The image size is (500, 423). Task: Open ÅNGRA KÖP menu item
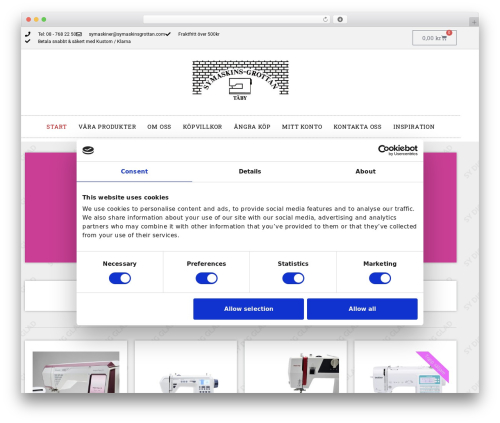point(252,127)
